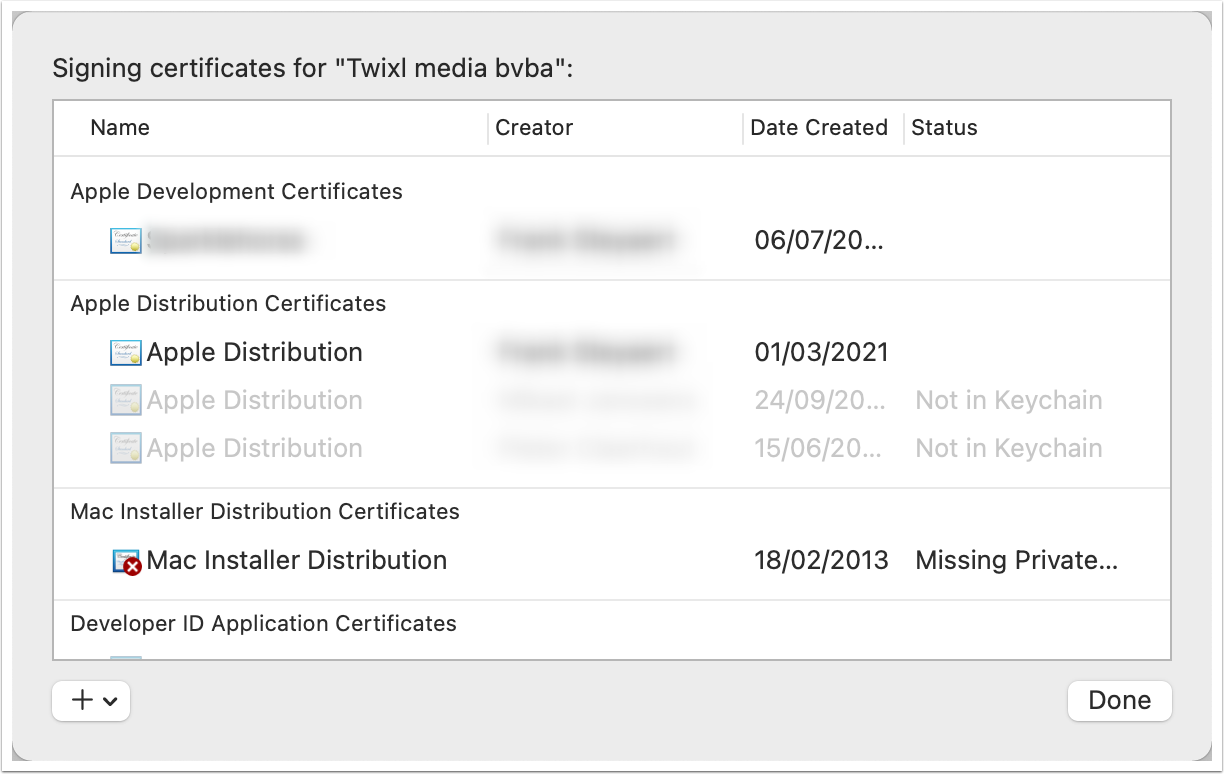Select "Apple Distribution" name dated 01/03/2021
Viewport: 1224px width, 774px height.
click(x=255, y=352)
